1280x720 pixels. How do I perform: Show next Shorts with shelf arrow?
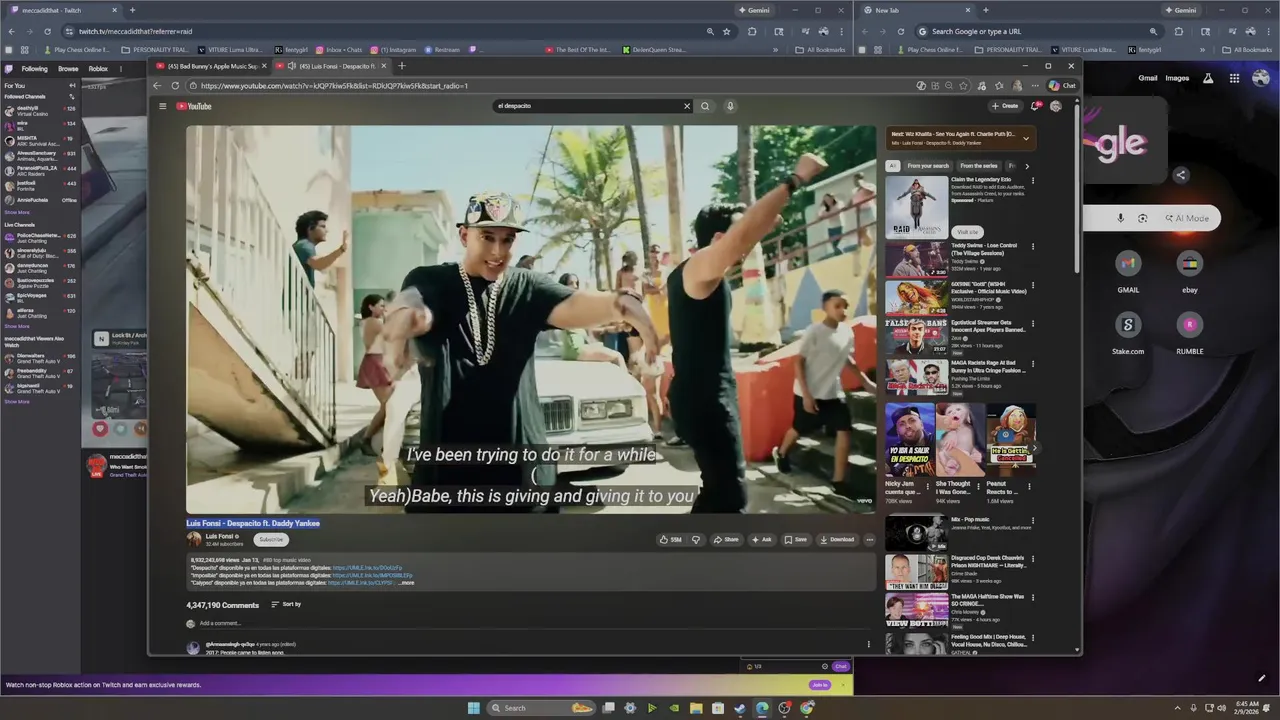click(1033, 448)
